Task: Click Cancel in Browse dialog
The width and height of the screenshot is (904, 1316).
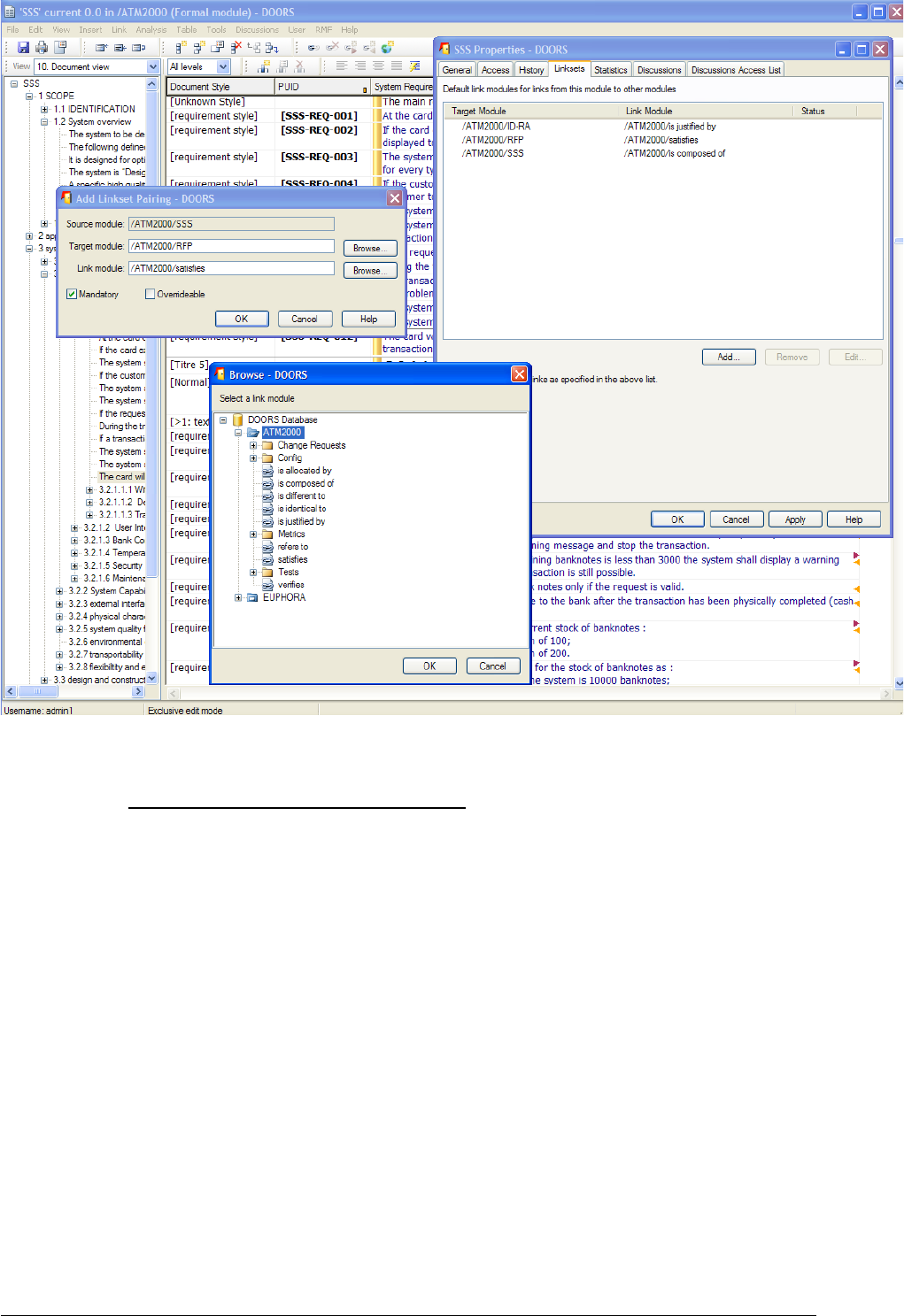Action: coord(492,666)
